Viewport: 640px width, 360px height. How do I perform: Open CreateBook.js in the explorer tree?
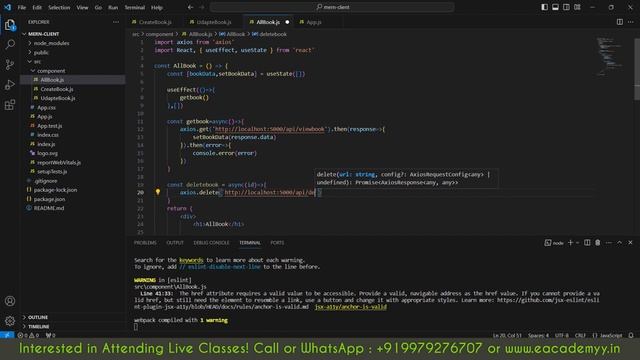57,89
